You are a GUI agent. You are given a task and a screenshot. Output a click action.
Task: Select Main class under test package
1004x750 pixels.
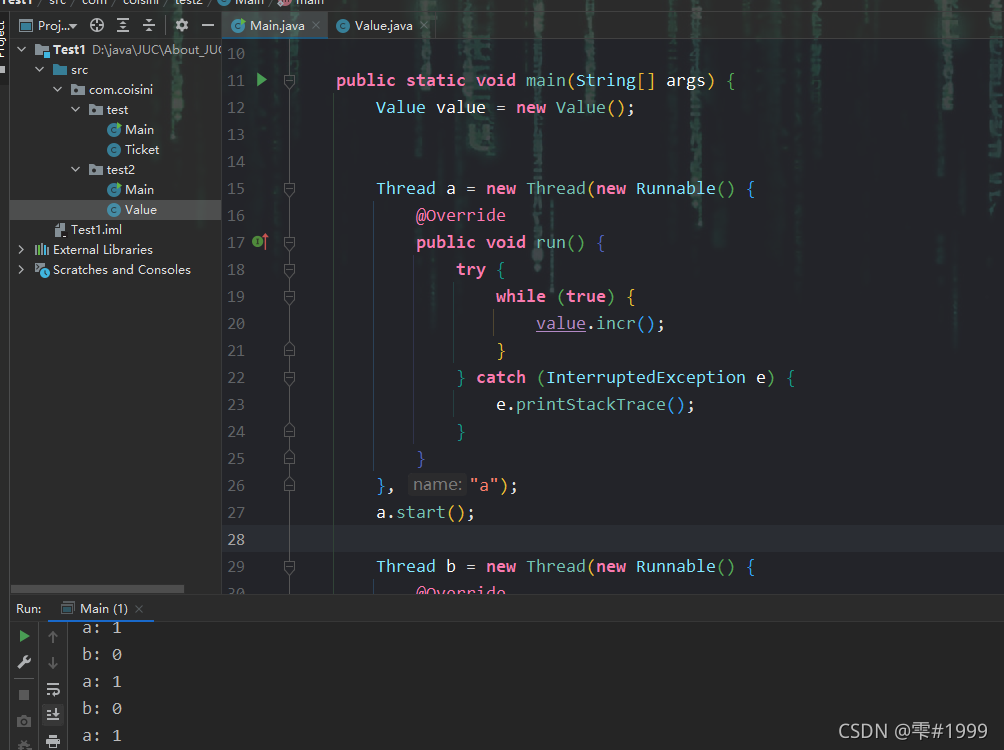tap(131, 129)
